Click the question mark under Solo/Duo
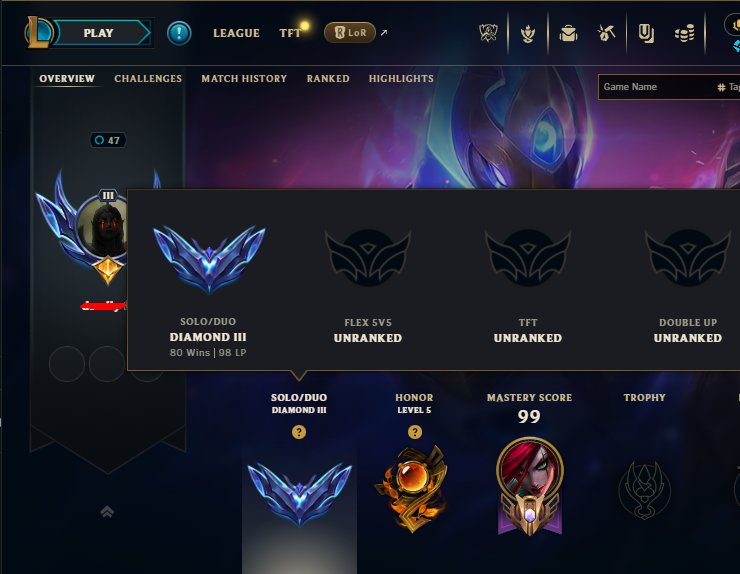 tap(299, 432)
